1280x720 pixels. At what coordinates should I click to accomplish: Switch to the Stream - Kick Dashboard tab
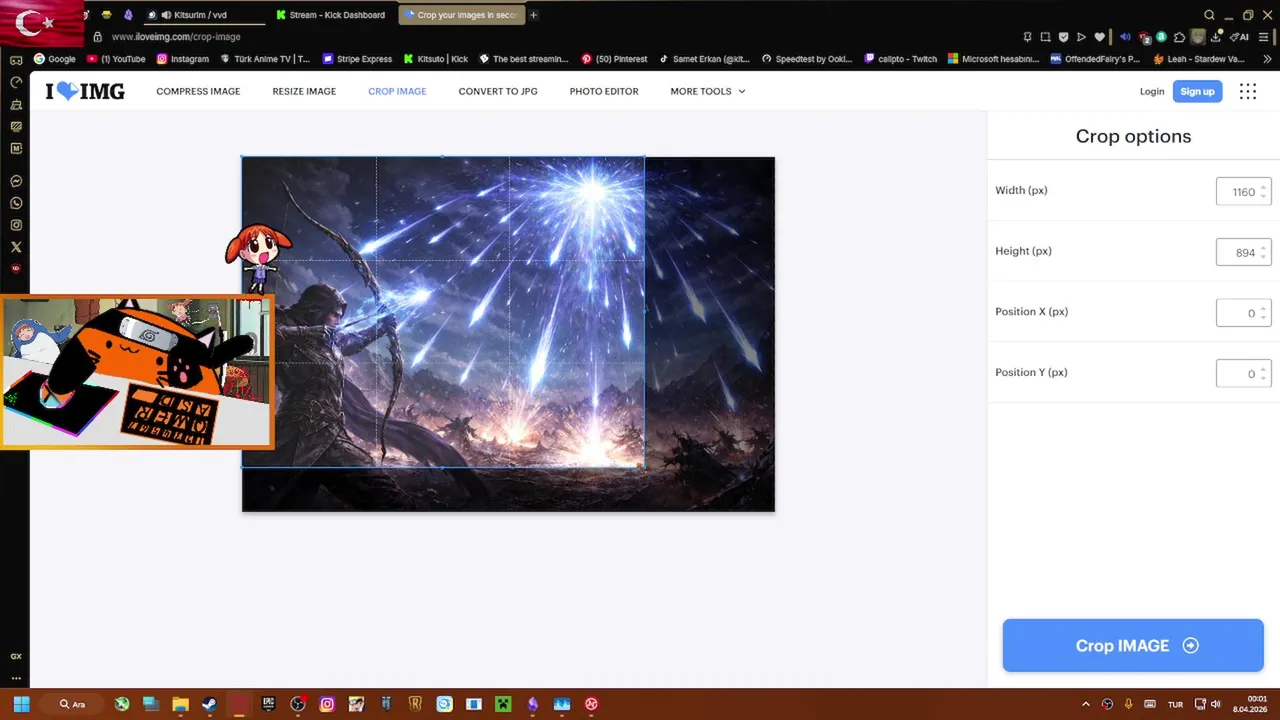[x=332, y=15]
